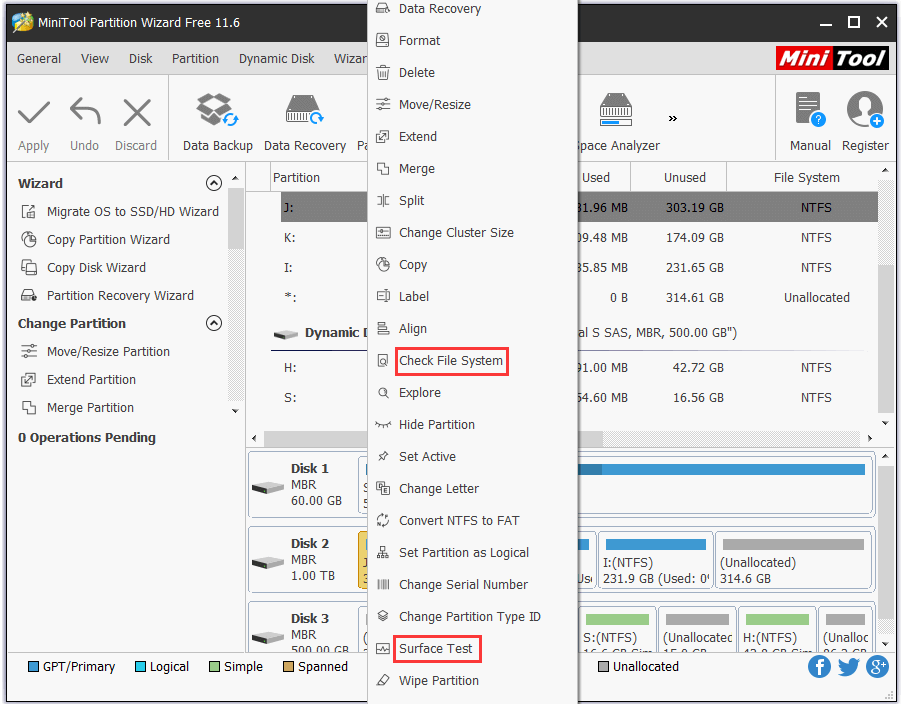Open the Dynamic Disk menu
Image resolution: width=902 pixels, height=704 pixels.
(x=276, y=58)
